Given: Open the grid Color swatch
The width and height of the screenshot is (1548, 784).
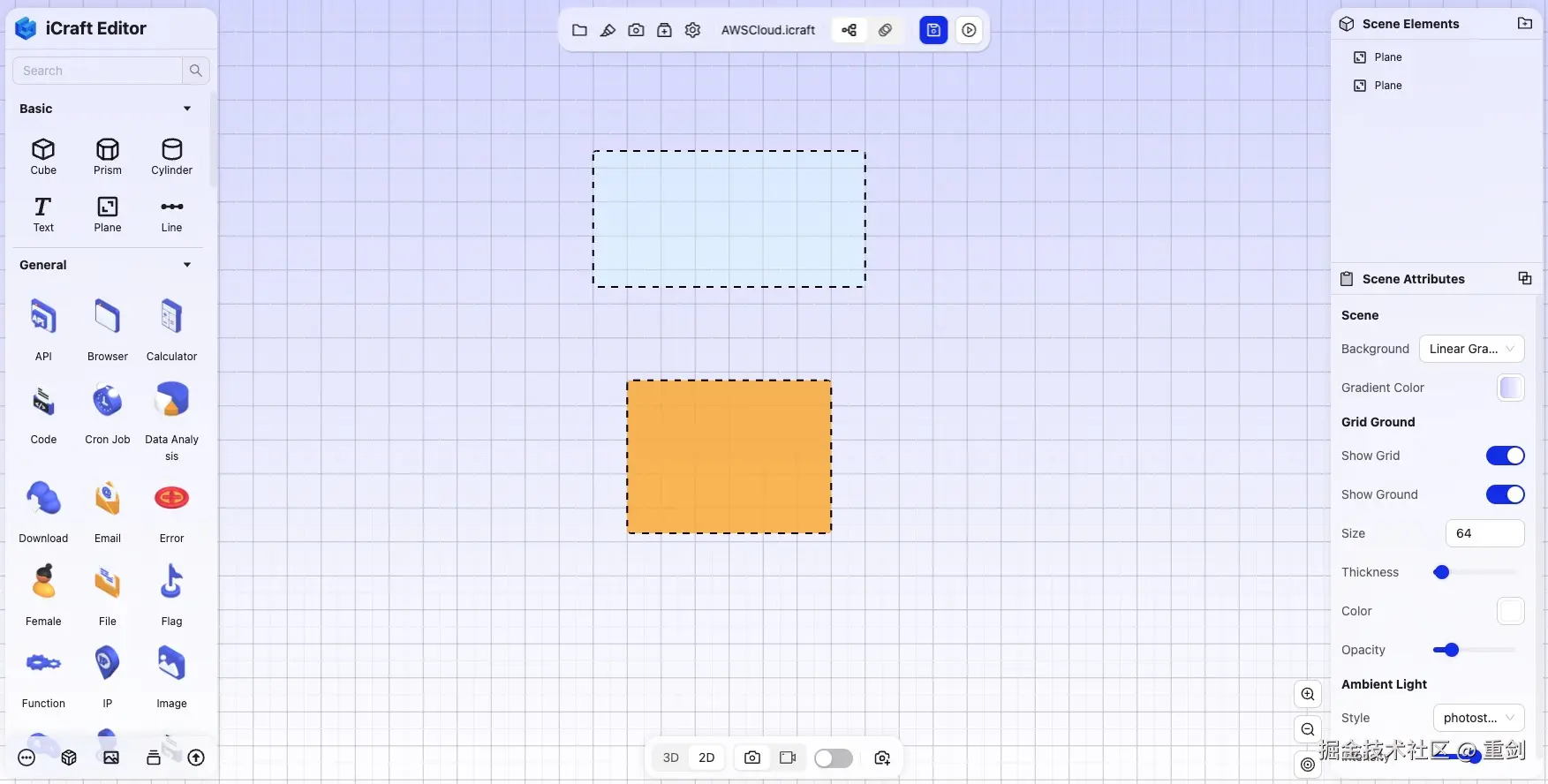Looking at the screenshot, I should 1510,611.
